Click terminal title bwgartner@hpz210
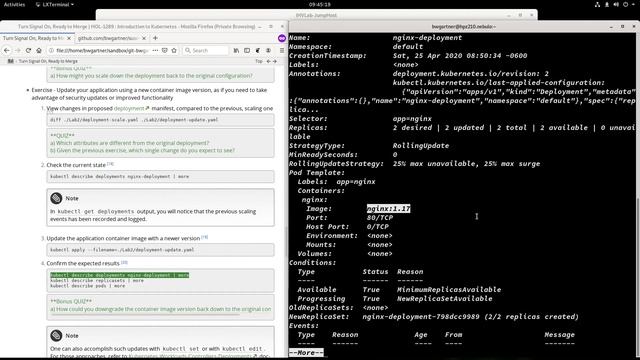Viewport: 640px width, 360px height. tap(464, 27)
